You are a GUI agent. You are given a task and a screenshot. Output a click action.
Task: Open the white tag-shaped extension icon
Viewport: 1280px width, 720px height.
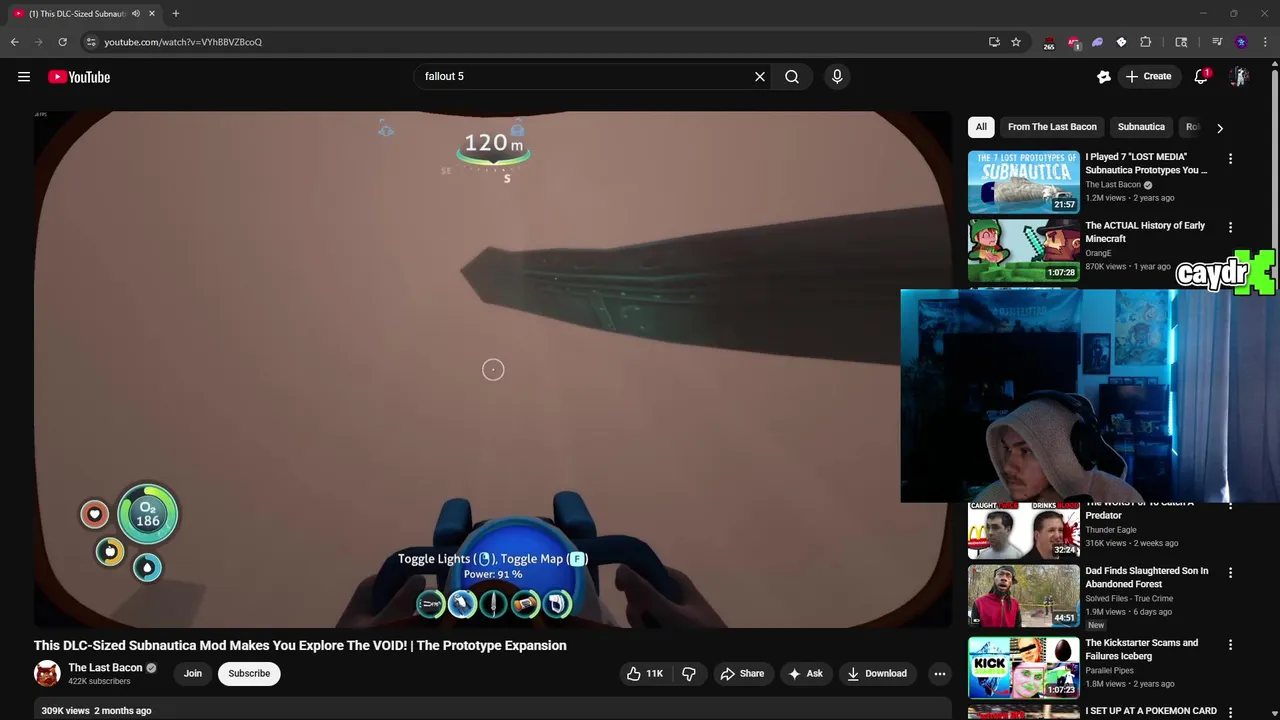click(x=1121, y=42)
